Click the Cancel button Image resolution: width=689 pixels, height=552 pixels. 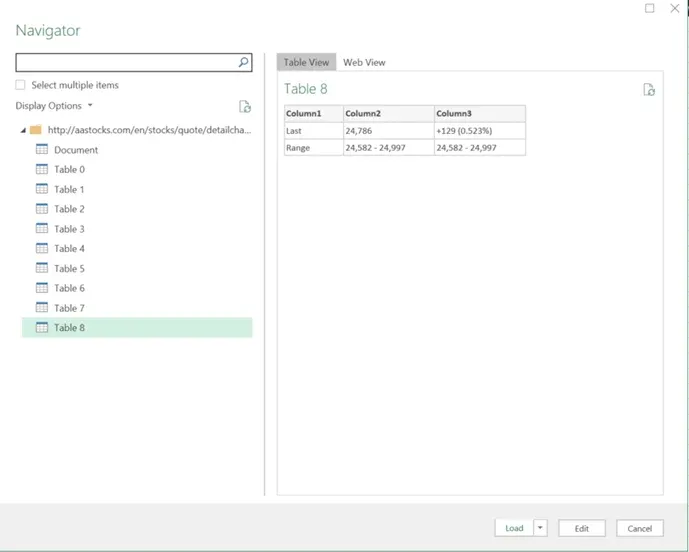[639, 528]
